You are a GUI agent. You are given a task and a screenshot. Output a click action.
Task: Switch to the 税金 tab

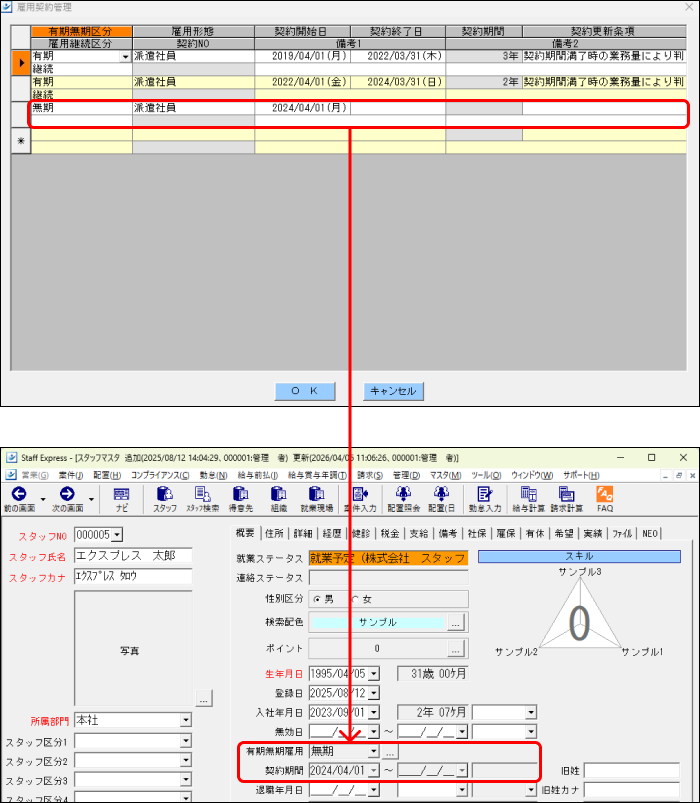pyautogui.click(x=390, y=534)
